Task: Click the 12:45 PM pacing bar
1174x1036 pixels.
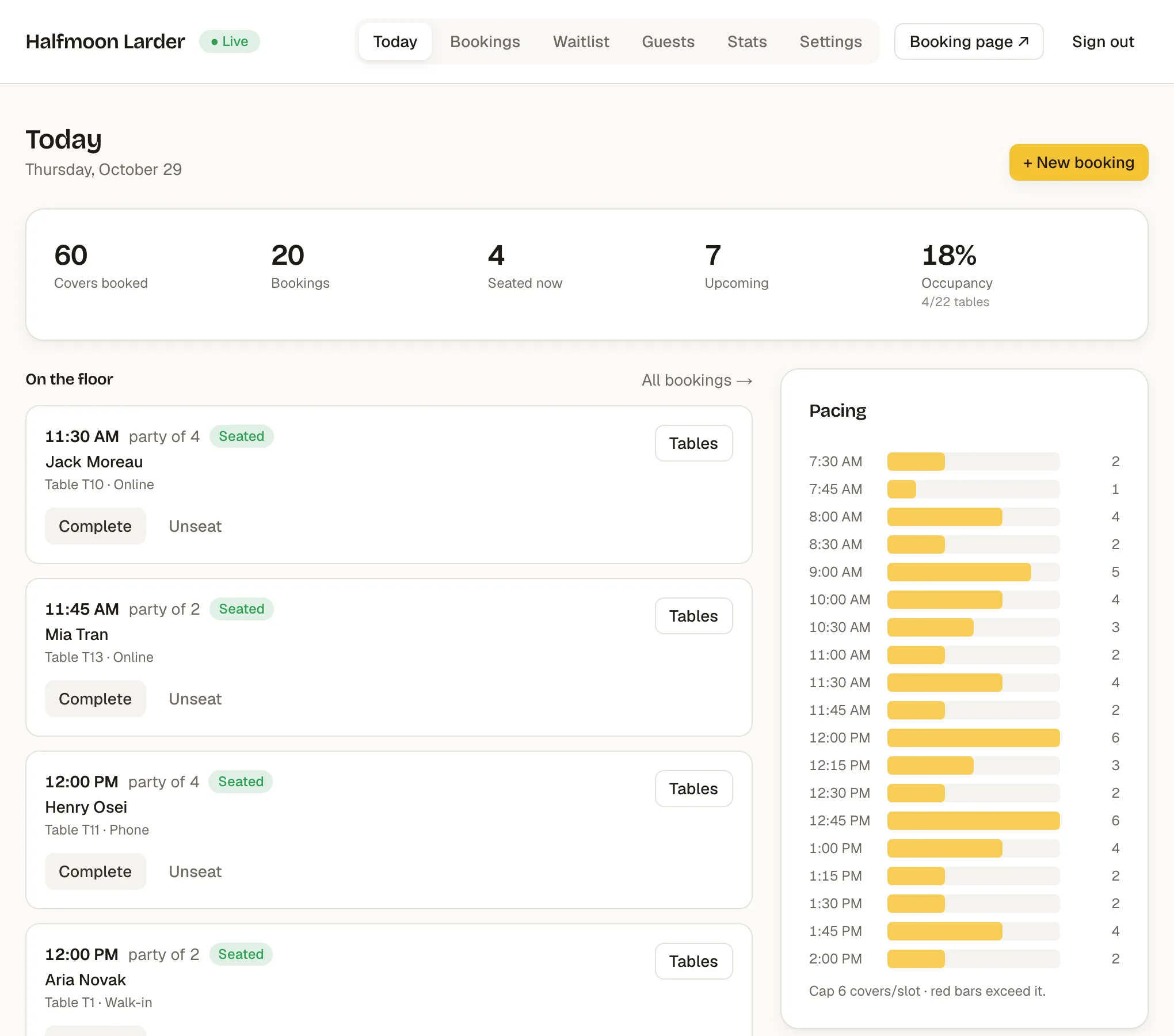Action: click(x=973, y=821)
